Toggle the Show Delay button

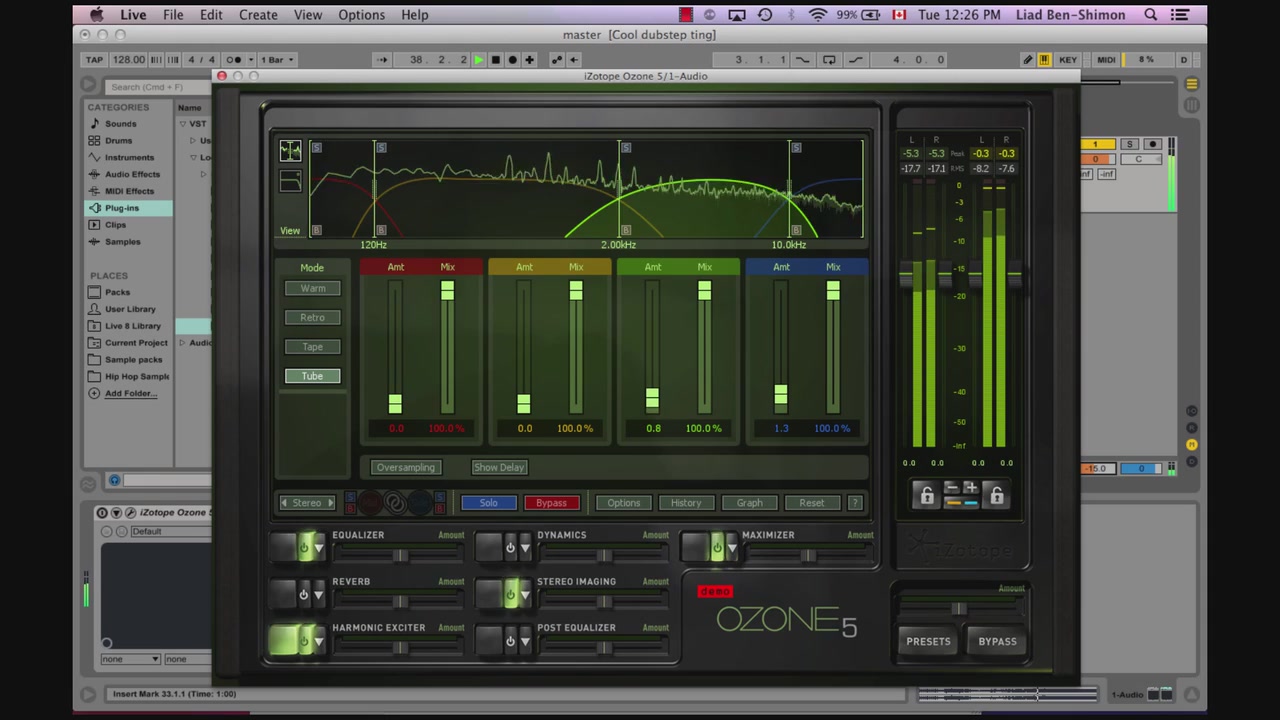(x=499, y=467)
